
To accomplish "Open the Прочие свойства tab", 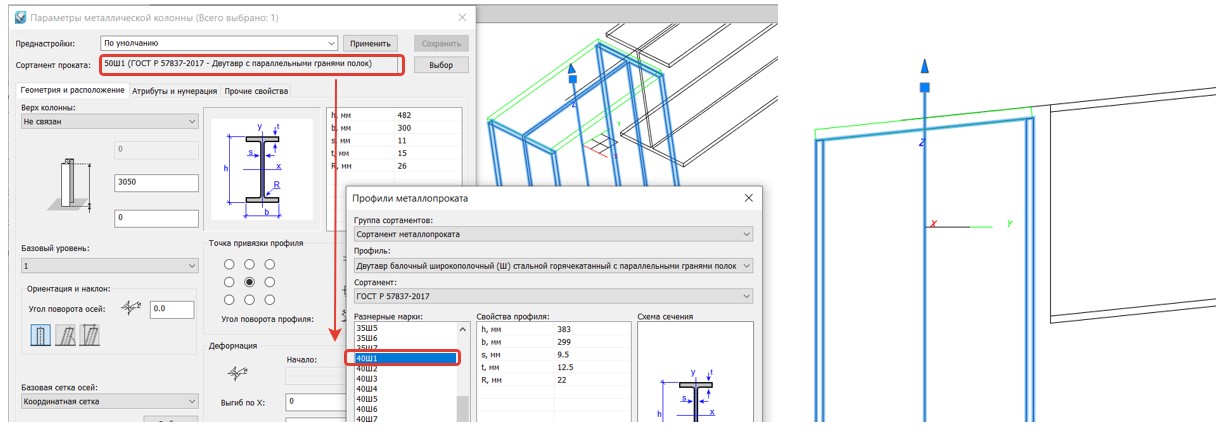I will click(256, 91).
